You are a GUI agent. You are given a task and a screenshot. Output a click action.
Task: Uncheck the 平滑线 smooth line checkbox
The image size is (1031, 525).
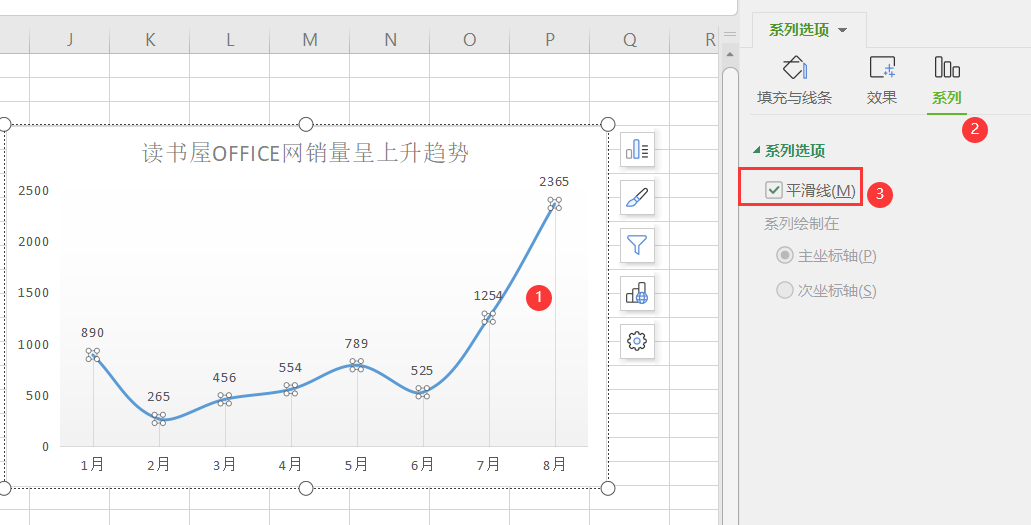click(x=773, y=190)
